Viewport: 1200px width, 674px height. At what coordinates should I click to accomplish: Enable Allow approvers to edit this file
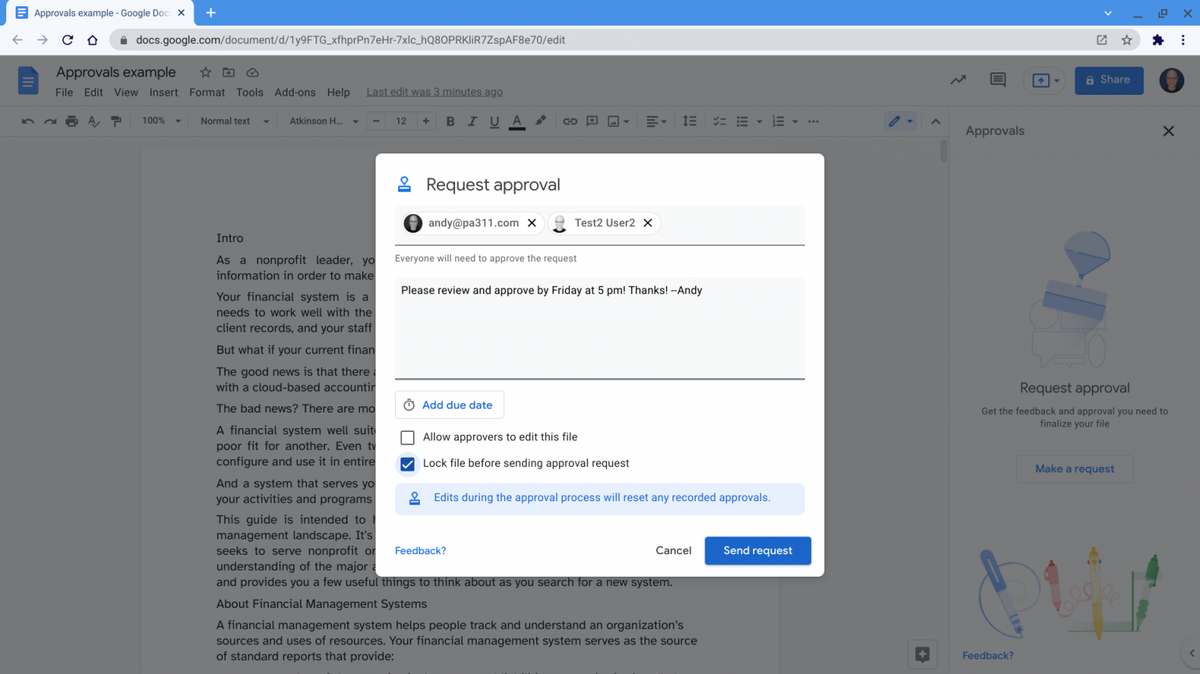coord(407,437)
